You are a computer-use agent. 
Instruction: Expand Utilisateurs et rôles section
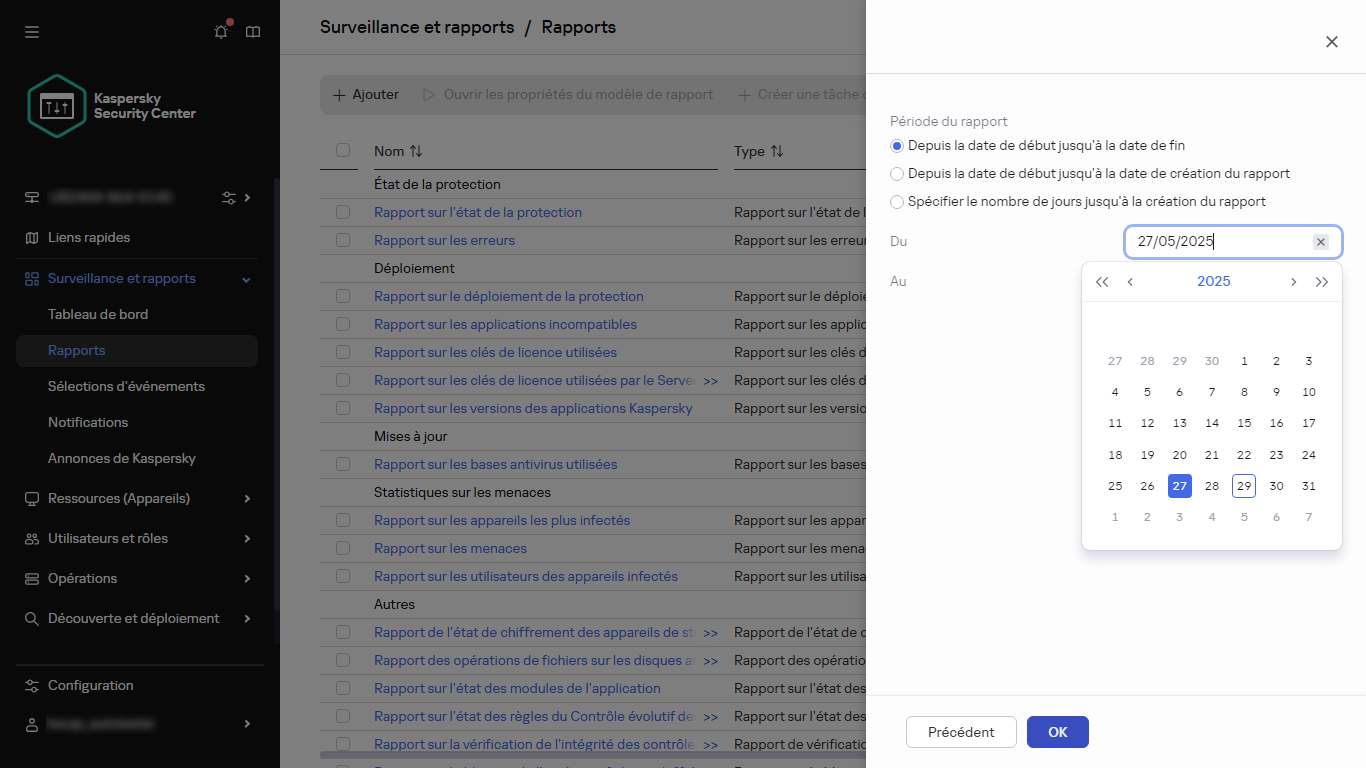point(247,538)
